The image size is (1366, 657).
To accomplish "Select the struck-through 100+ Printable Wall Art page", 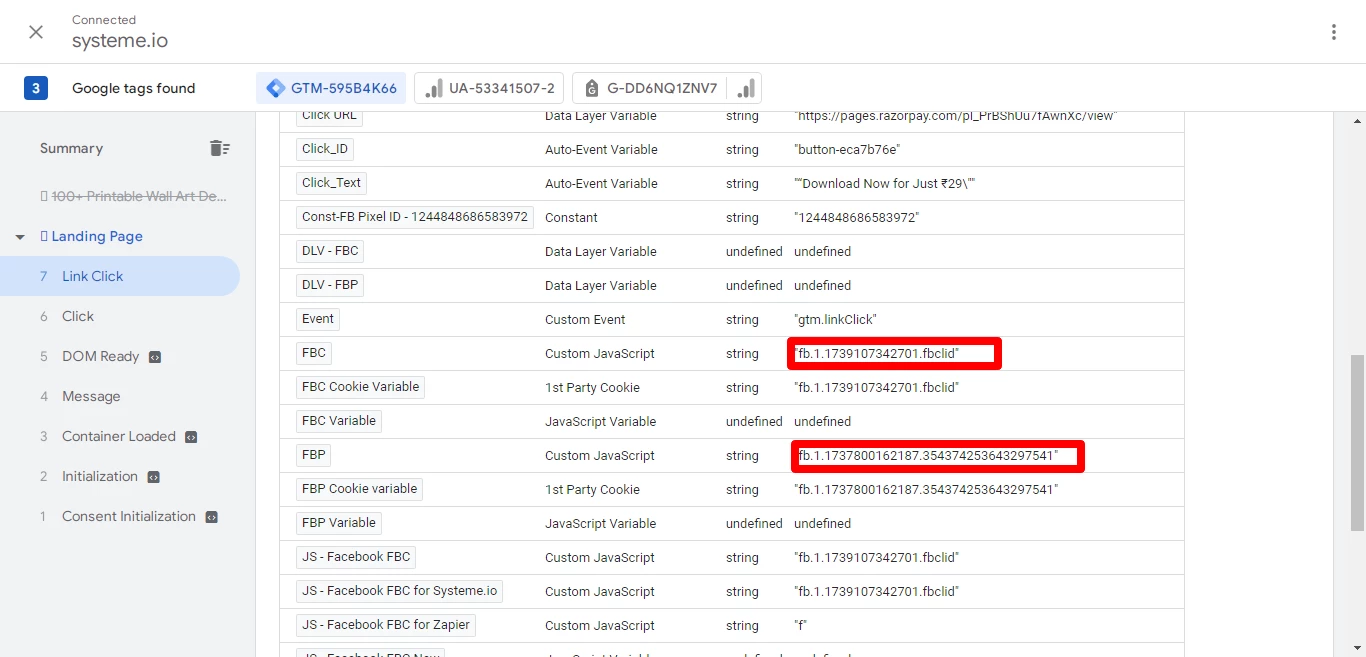I will pyautogui.click(x=134, y=196).
